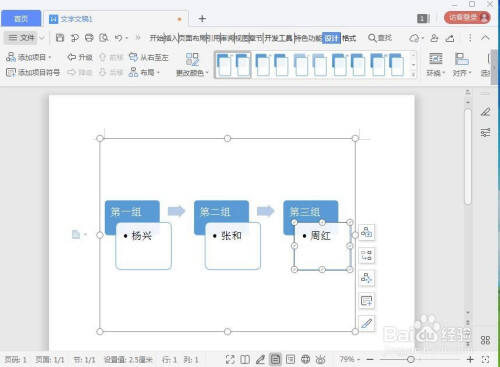Open Print Preview from the quick toolbar

pos(104,38)
